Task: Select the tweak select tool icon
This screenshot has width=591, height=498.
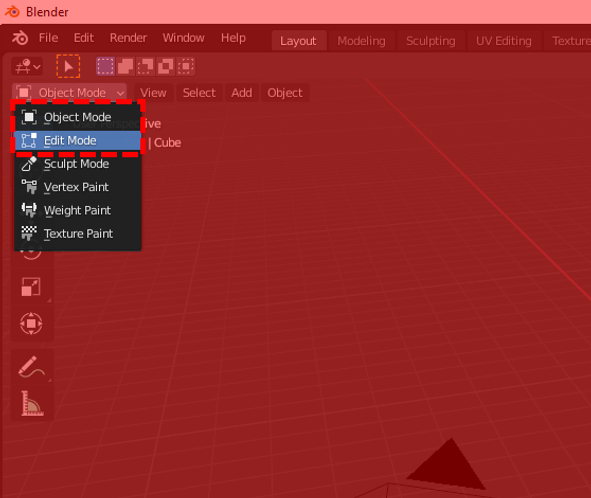Action: pos(68,66)
